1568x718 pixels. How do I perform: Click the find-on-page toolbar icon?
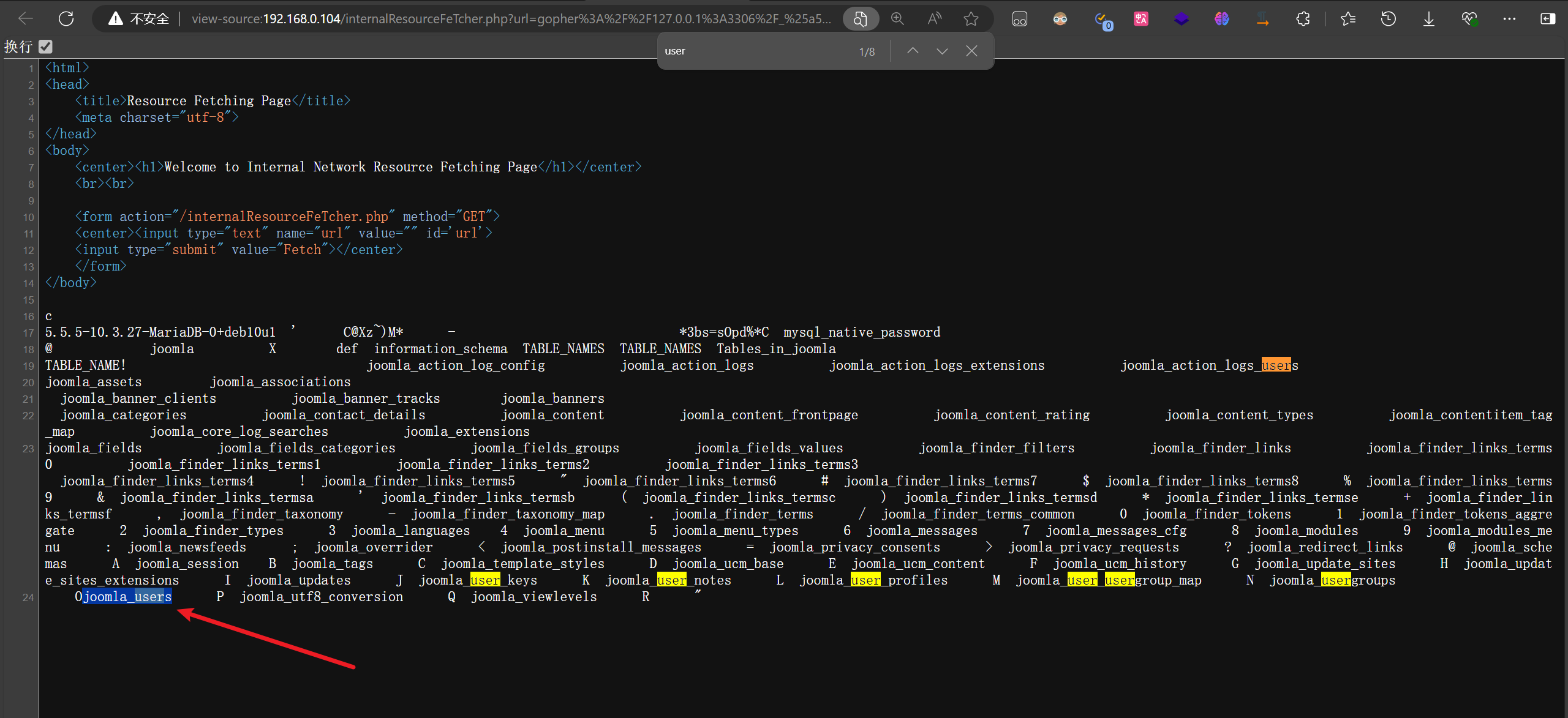tap(861, 19)
